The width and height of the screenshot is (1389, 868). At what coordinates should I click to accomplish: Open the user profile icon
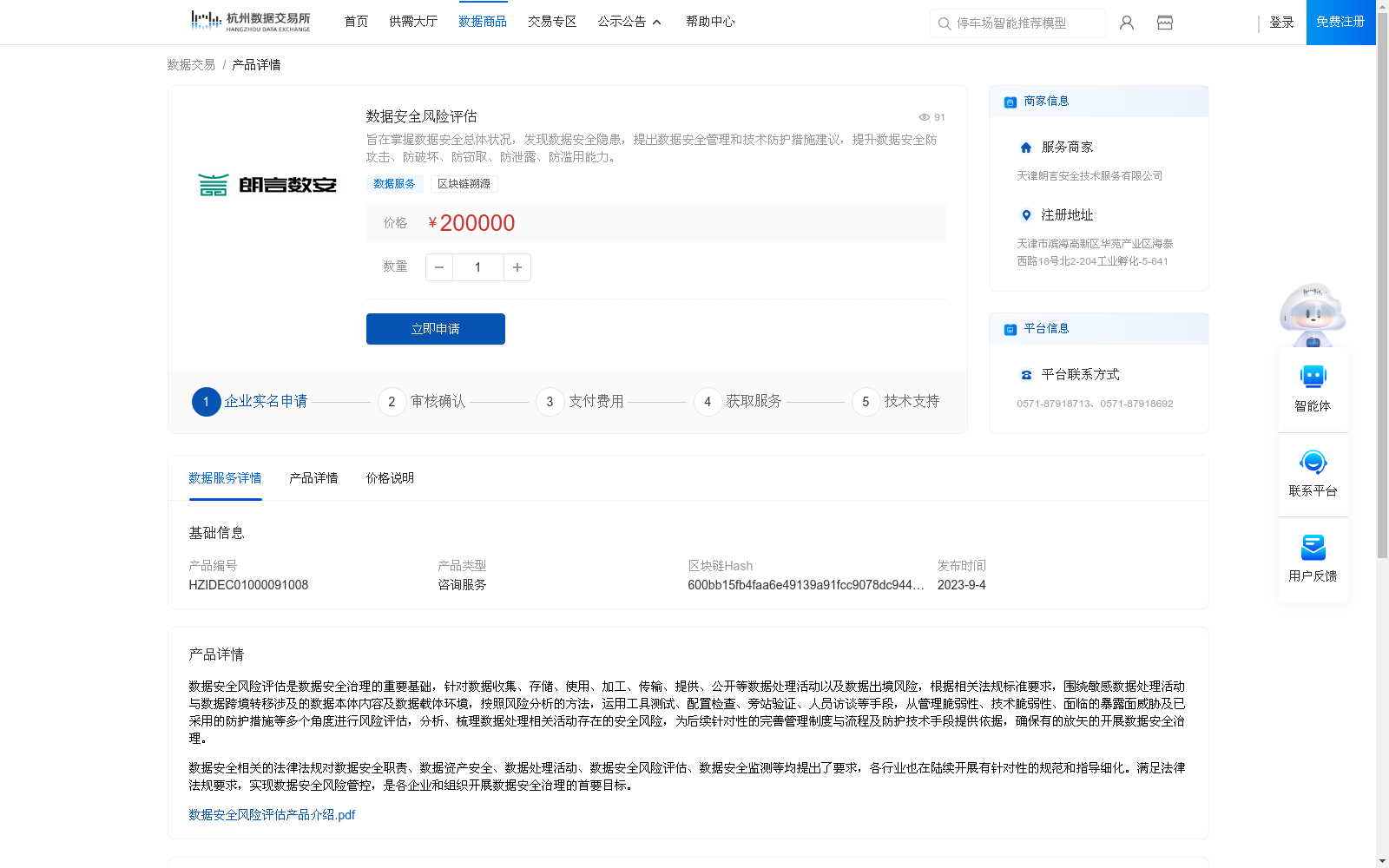[1127, 23]
